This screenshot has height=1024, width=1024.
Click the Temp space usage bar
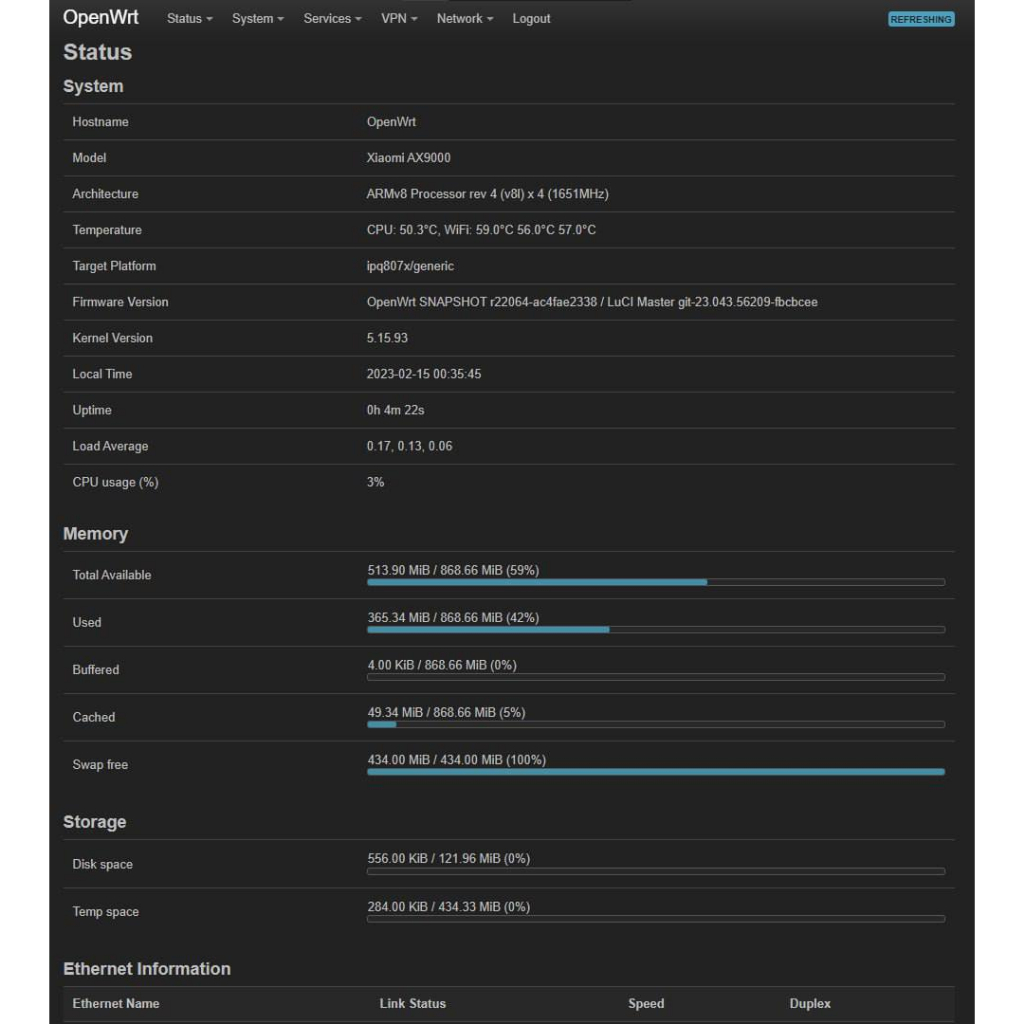(655, 918)
